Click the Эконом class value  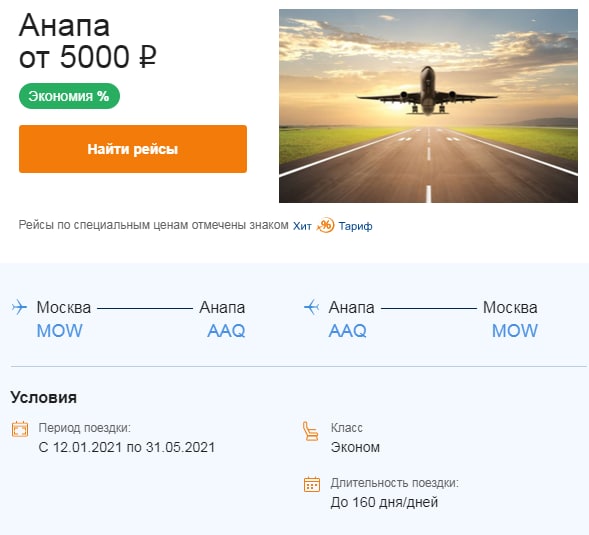[x=355, y=447]
